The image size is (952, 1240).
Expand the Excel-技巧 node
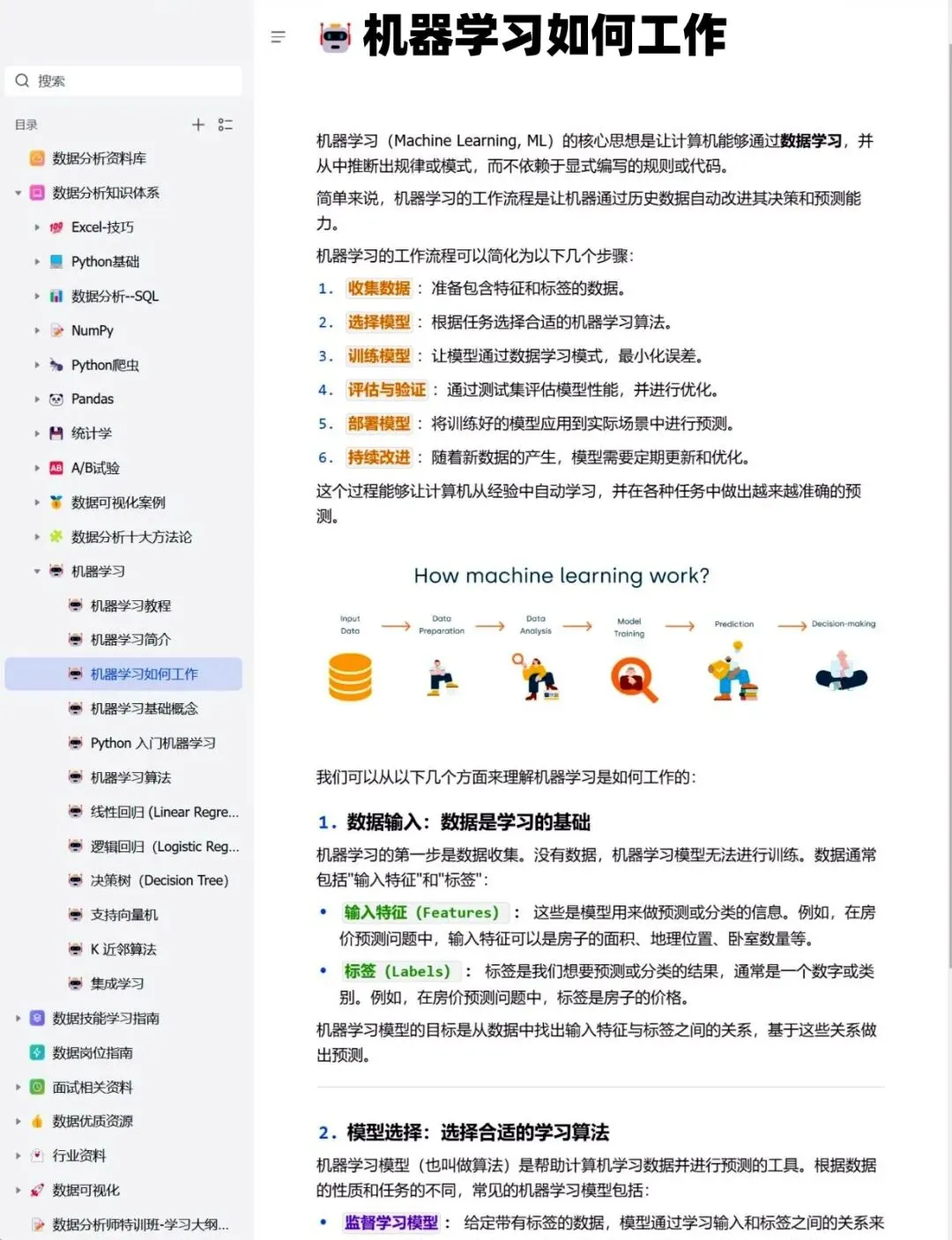tap(37, 227)
